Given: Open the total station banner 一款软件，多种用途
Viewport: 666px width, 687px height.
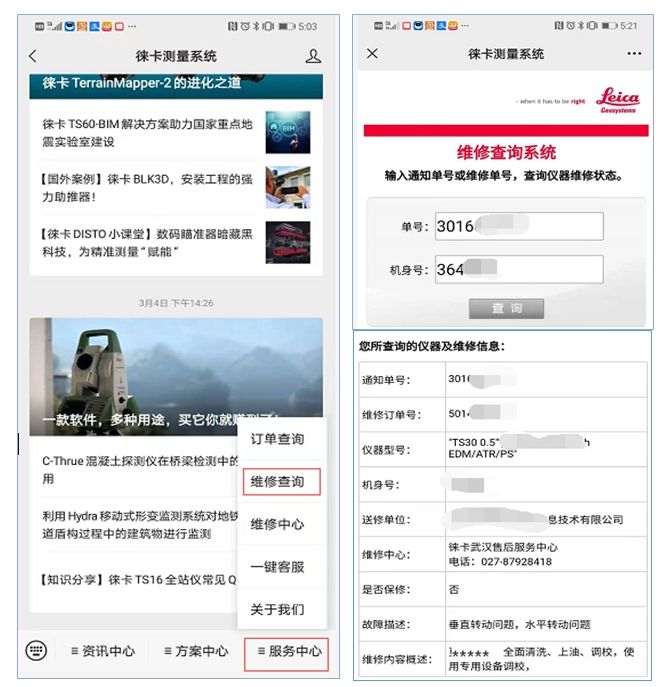Looking at the screenshot, I should click(176, 376).
